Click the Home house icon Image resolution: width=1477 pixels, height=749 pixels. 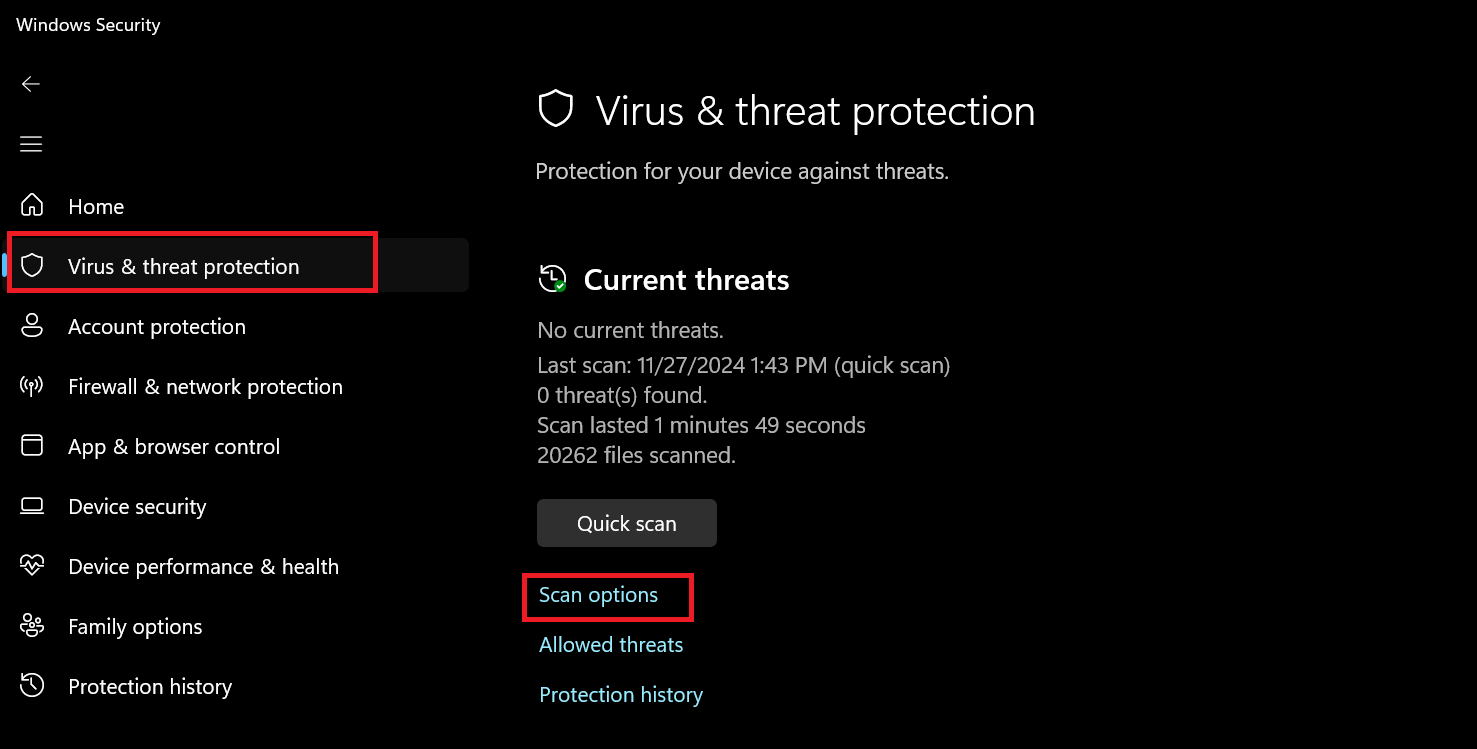point(32,206)
